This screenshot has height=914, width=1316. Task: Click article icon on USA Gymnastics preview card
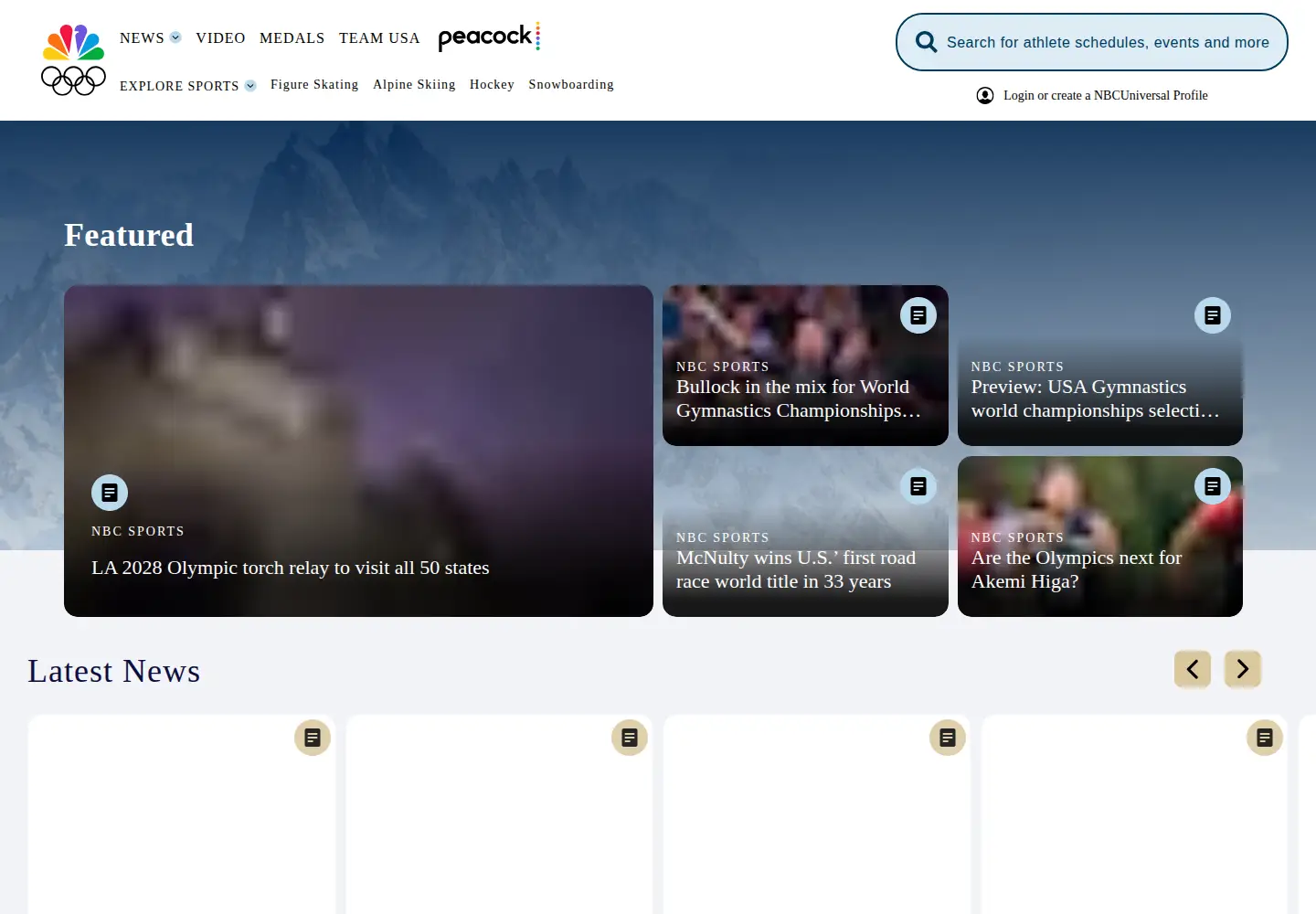[x=1213, y=315]
